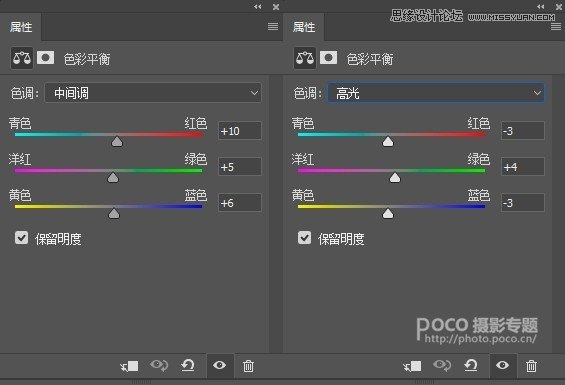Click 黄色-蓝色 slider handle in 高光 panel
565x385 pixels.
pos(388,213)
